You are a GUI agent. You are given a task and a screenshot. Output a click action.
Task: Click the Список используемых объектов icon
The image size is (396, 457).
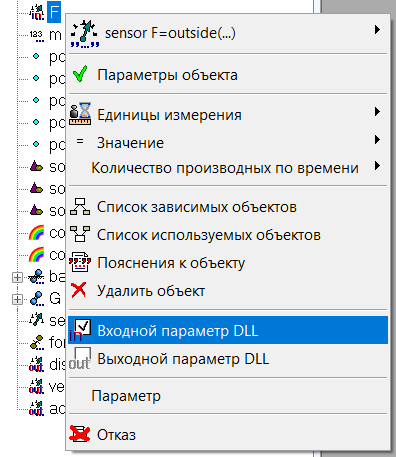(80, 234)
